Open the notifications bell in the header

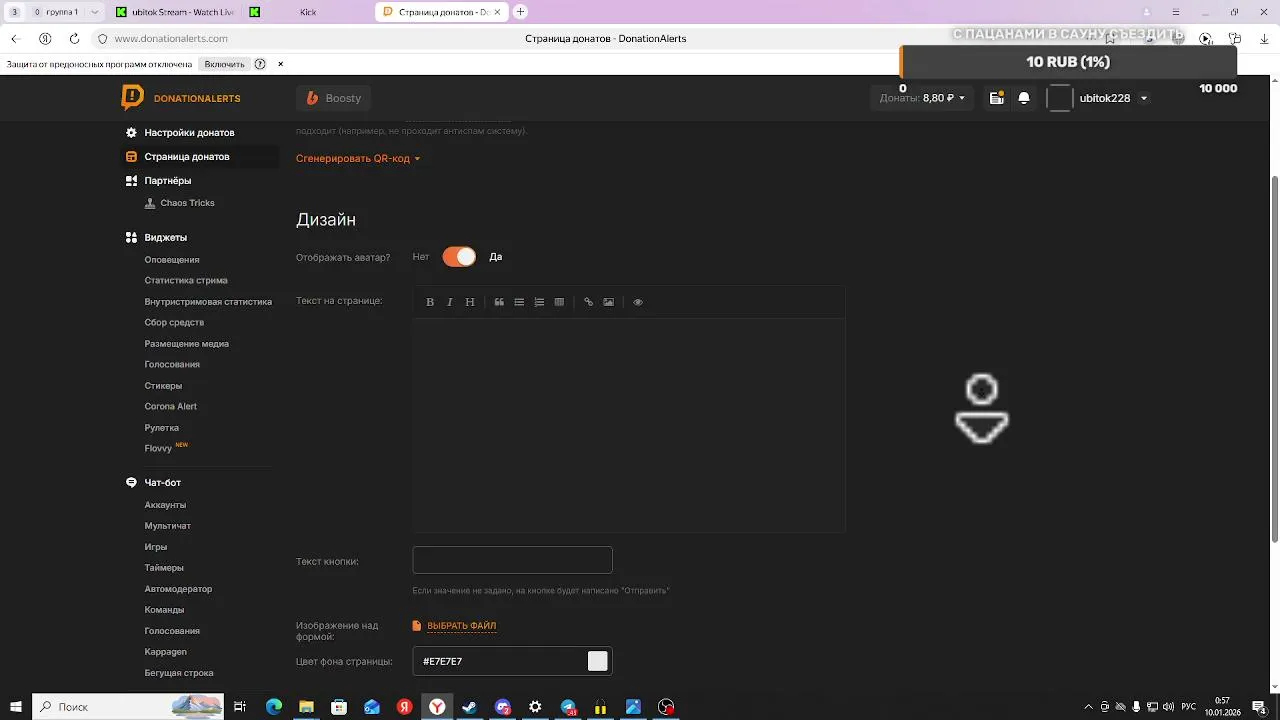pyautogui.click(x=1024, y=98)
